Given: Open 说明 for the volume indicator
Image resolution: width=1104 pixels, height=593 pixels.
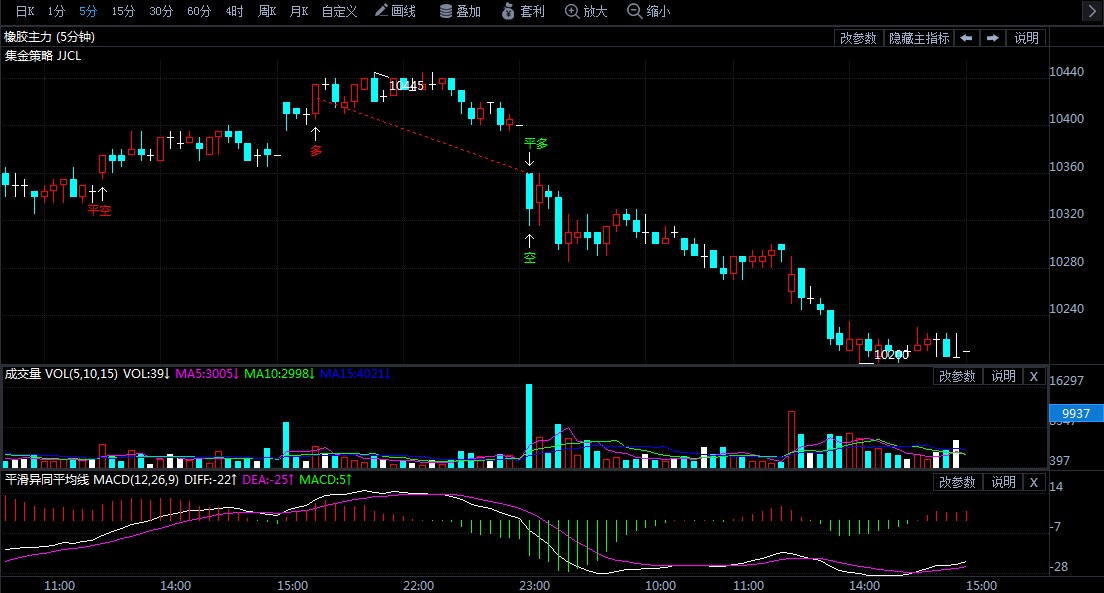Looking at the screenshot, I should [1003, 376].
